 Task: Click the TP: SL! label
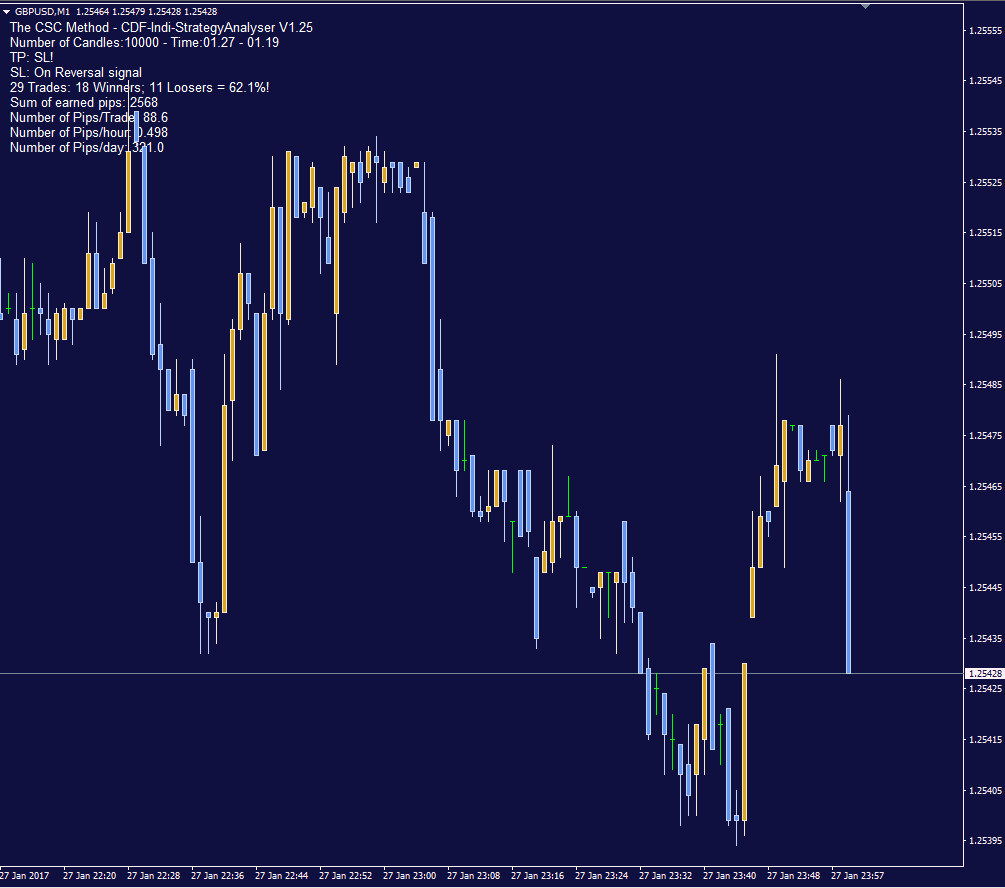pos(31,57)
